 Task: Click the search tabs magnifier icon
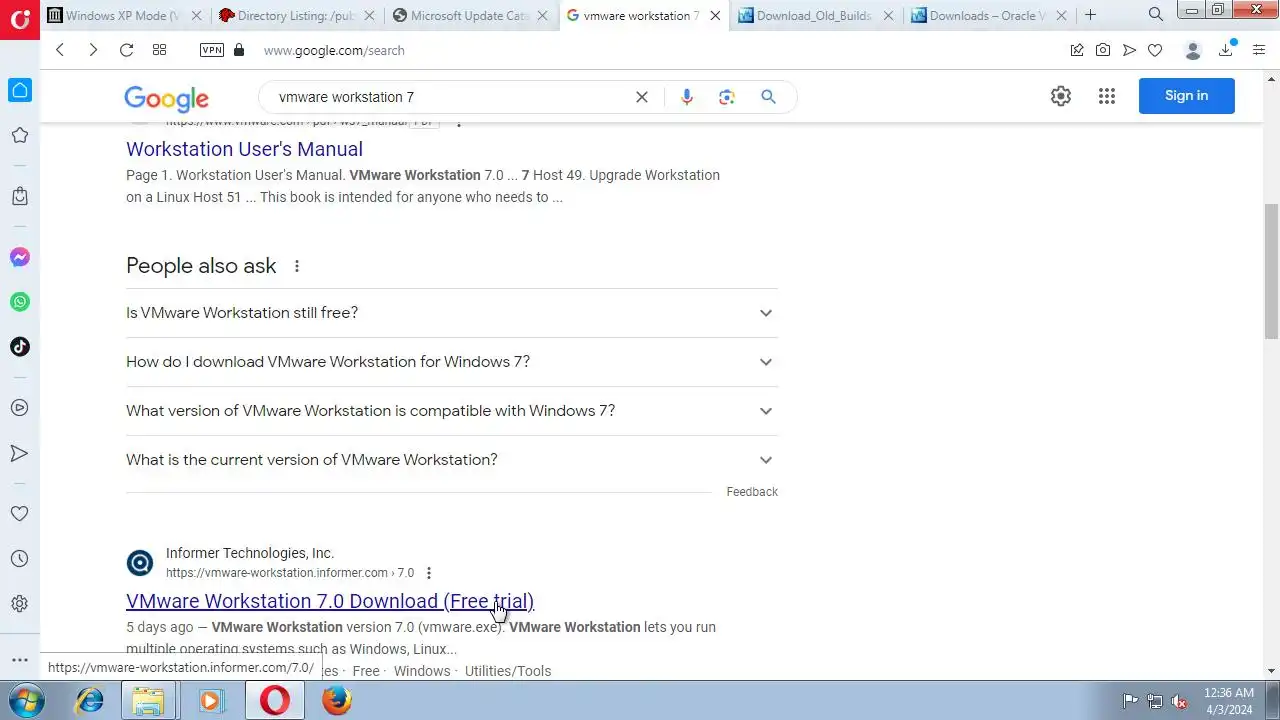tap(1155, 15)
